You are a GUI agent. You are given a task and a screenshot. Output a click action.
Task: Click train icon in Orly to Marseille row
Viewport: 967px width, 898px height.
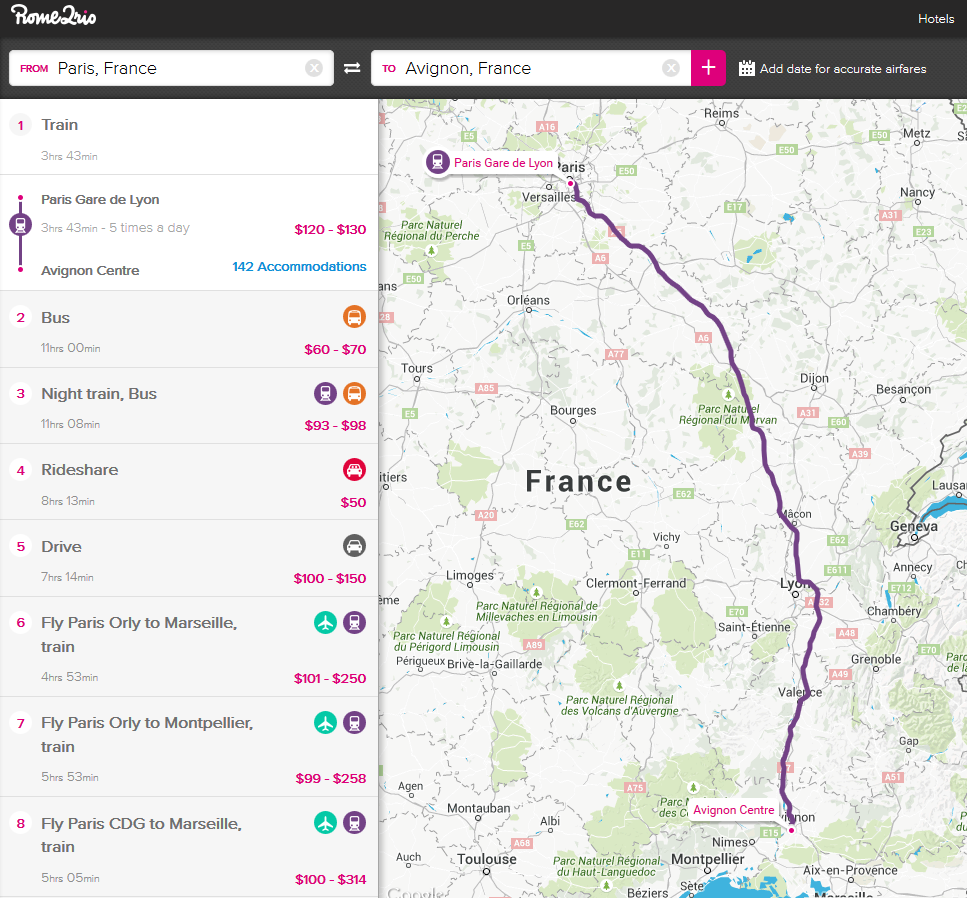tap(355, 622)
